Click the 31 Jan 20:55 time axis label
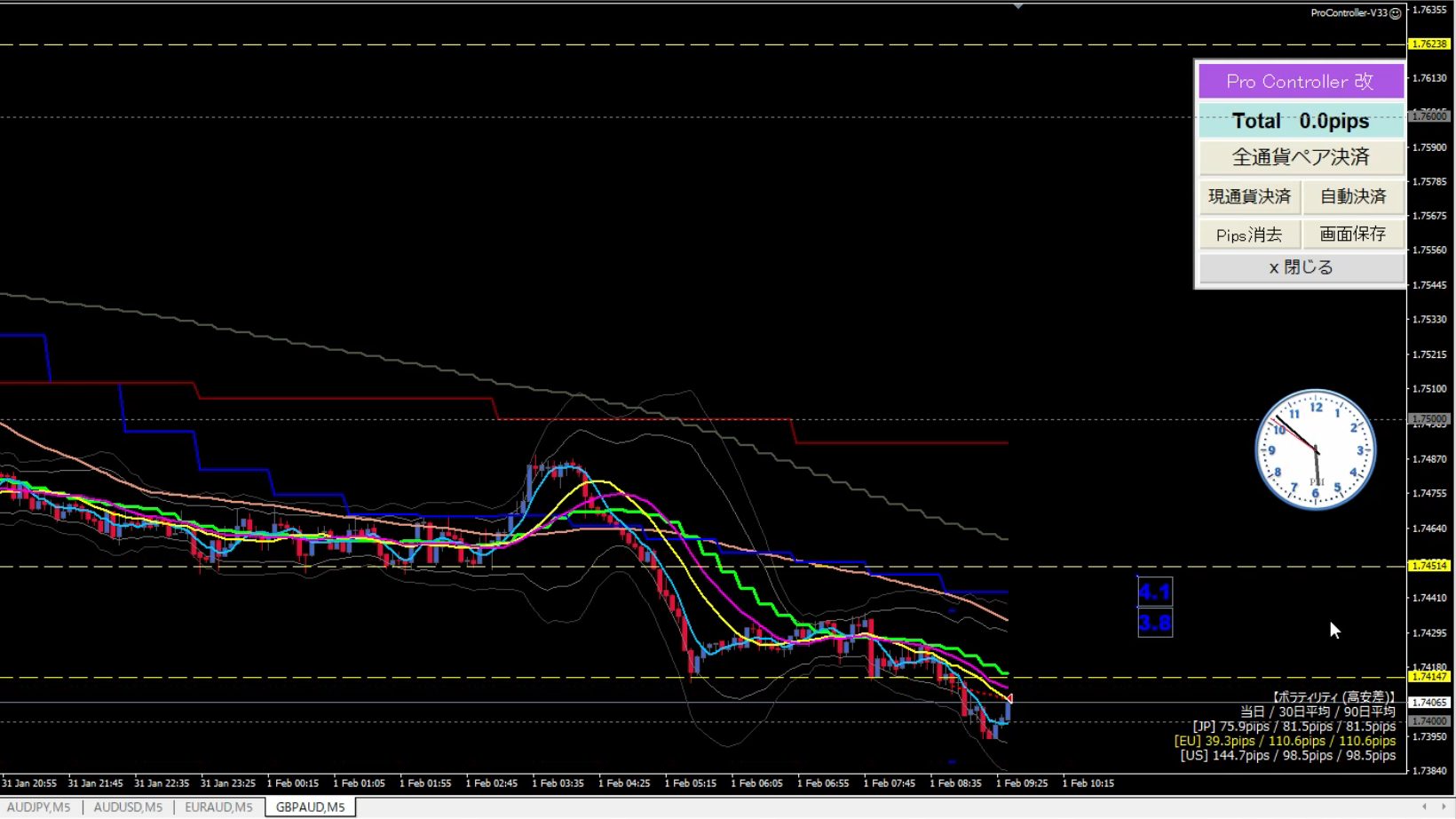1456x819 pixels. (29, 783)
